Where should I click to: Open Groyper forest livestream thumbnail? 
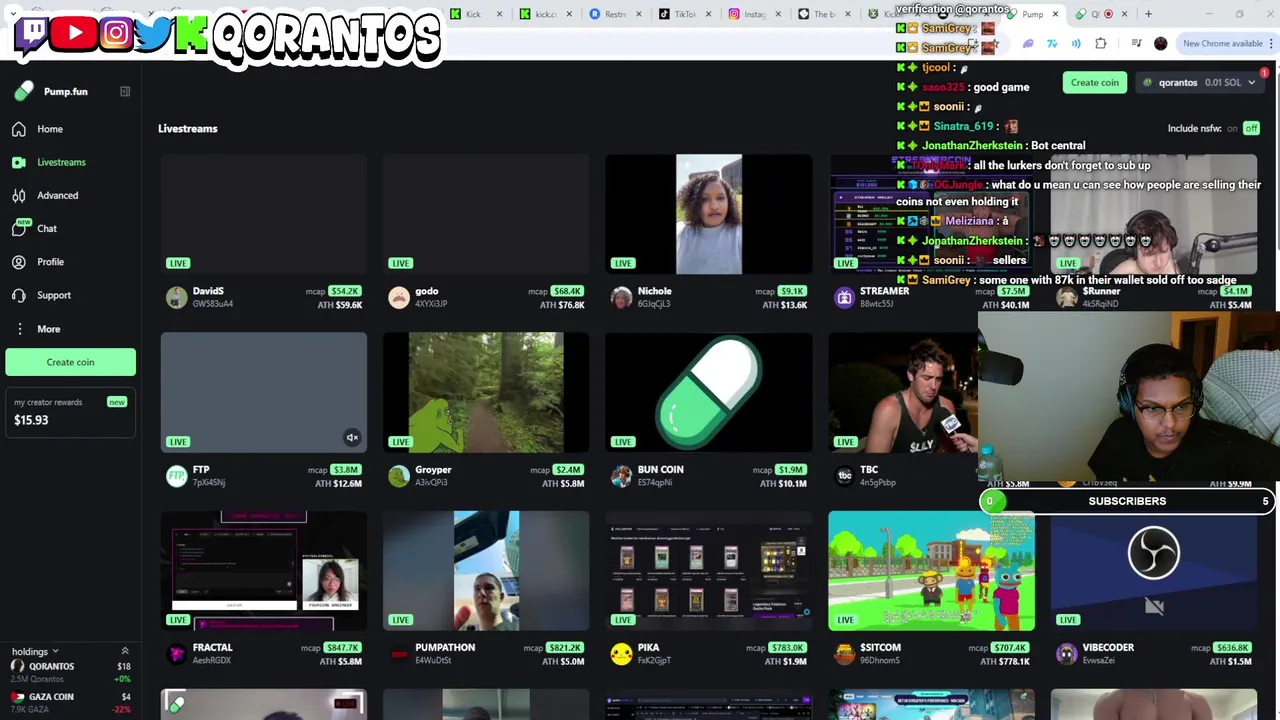[486, 392]
